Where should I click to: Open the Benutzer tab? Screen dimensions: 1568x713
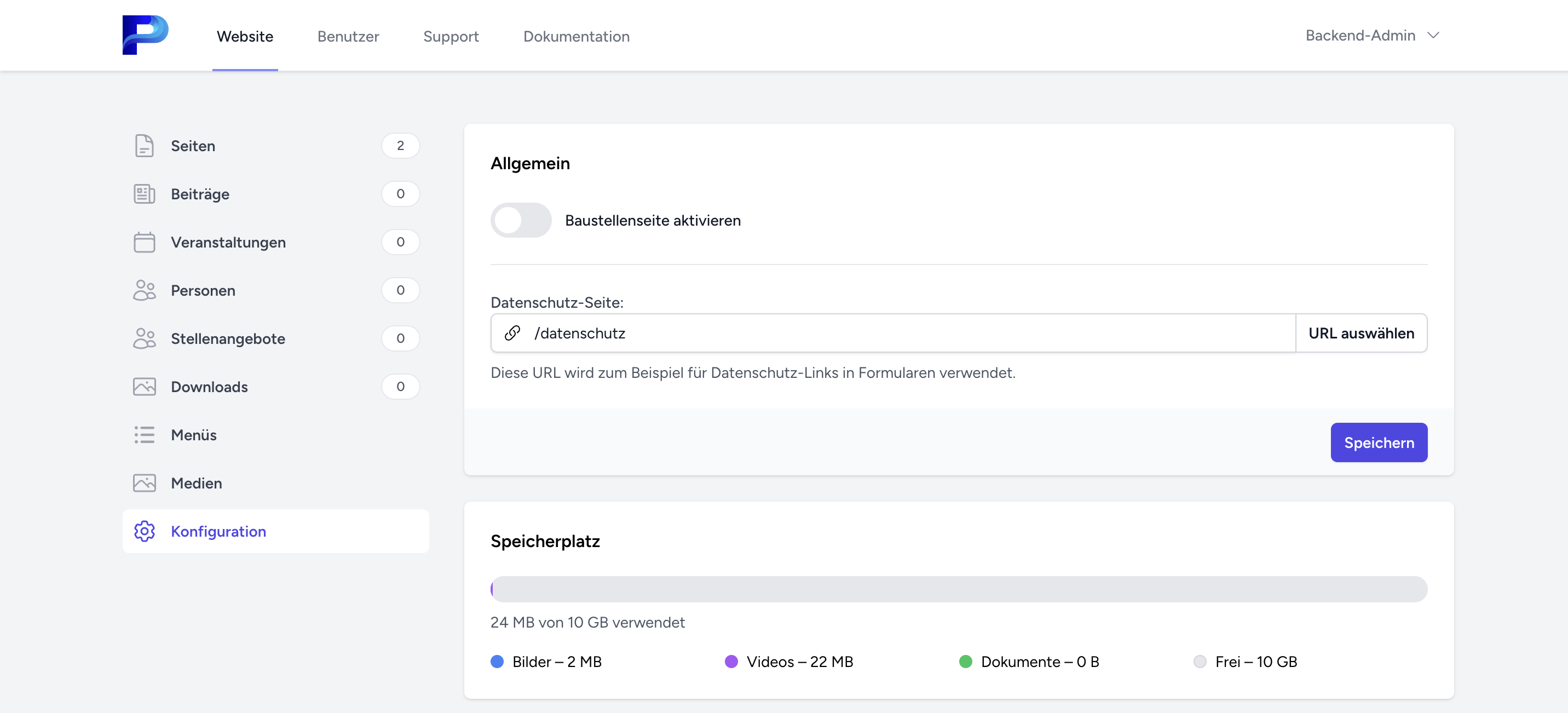pos(348,37)
